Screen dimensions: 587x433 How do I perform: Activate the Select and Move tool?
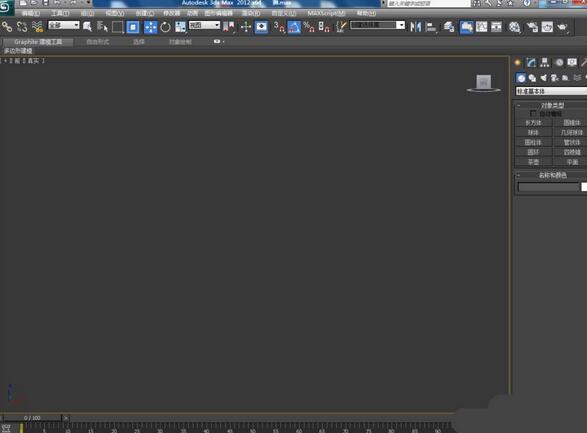pyautogui.click(x=150, y=27)
